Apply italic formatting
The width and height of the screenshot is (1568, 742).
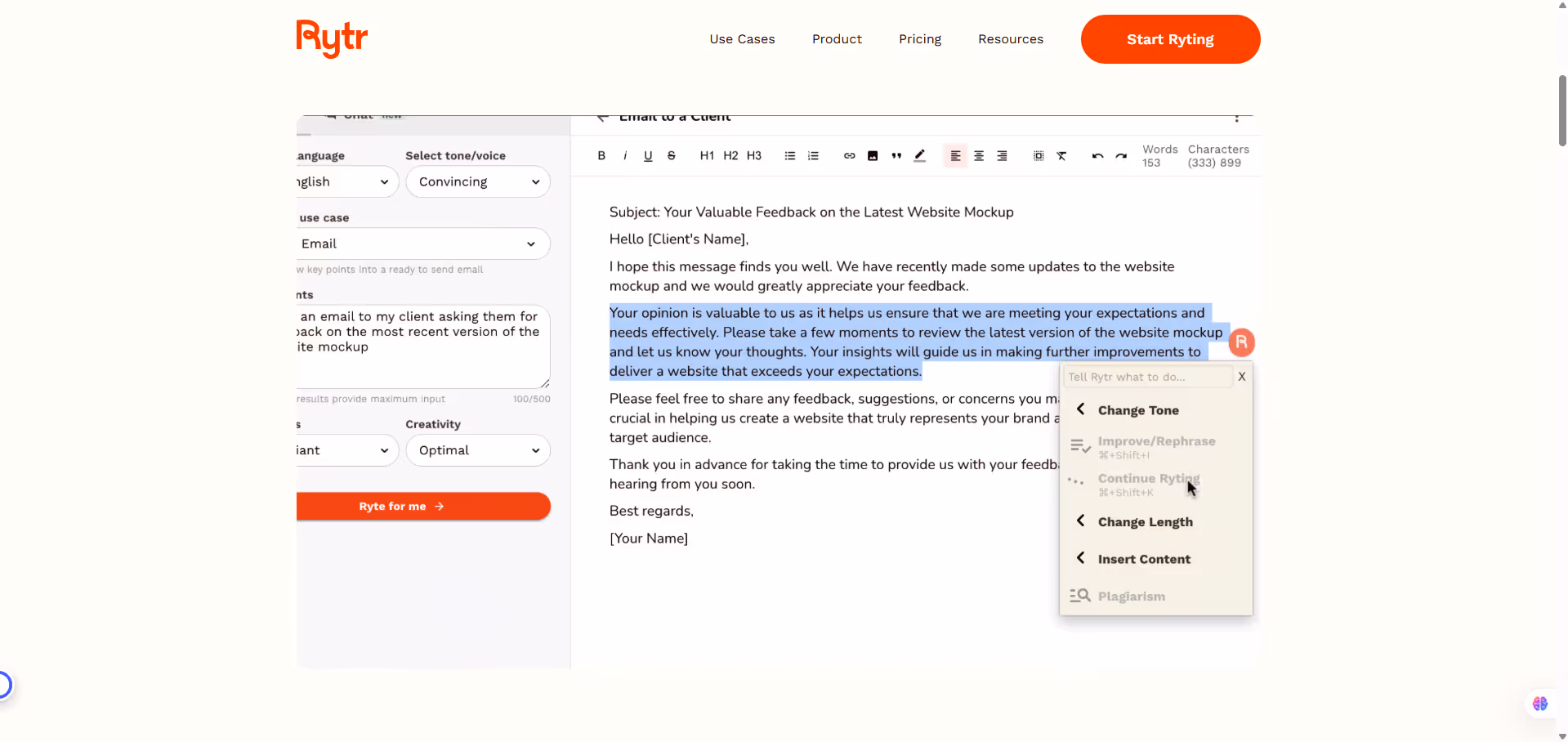point(625,155)
